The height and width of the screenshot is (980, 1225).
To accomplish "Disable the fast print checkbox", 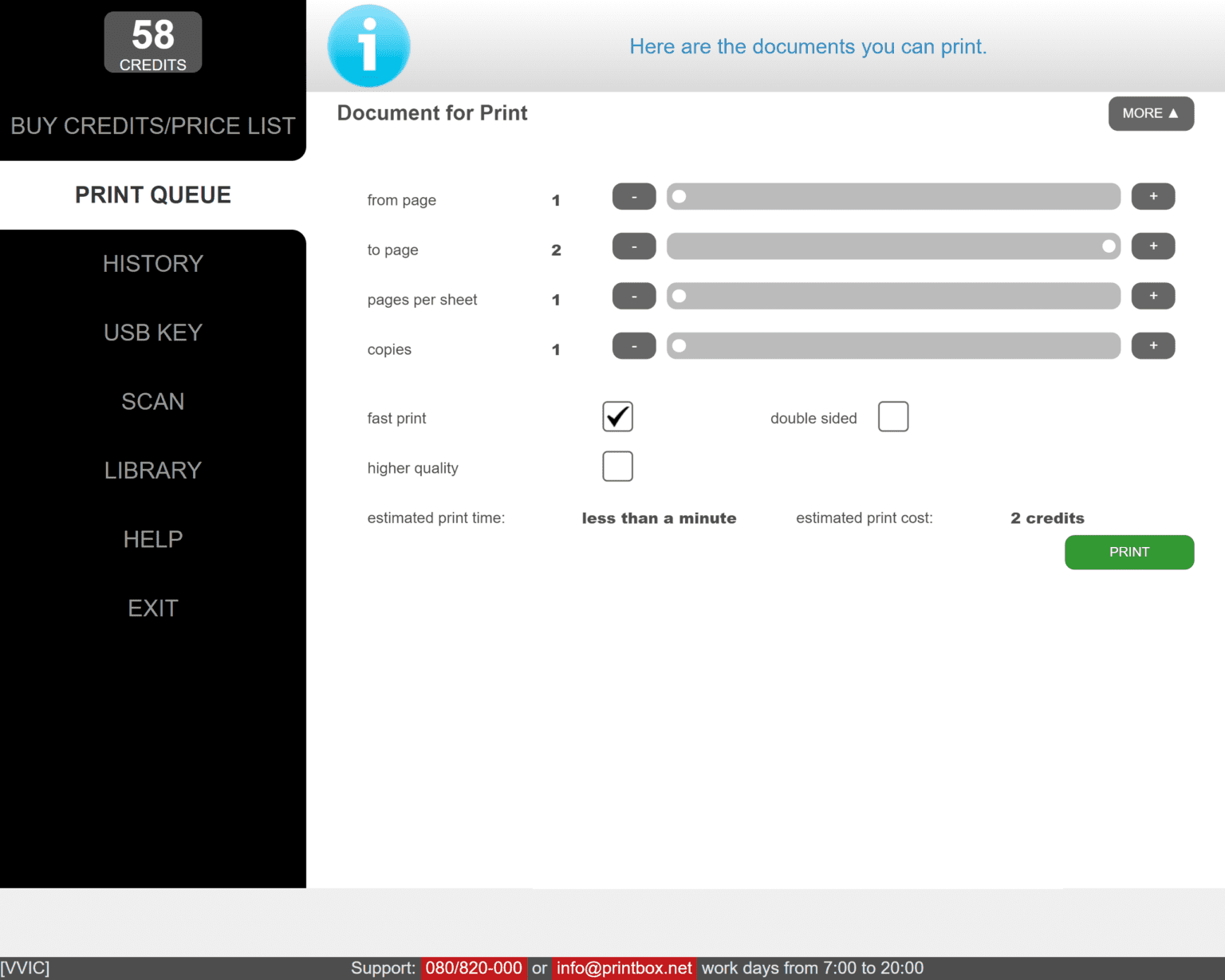I will 617,417.
